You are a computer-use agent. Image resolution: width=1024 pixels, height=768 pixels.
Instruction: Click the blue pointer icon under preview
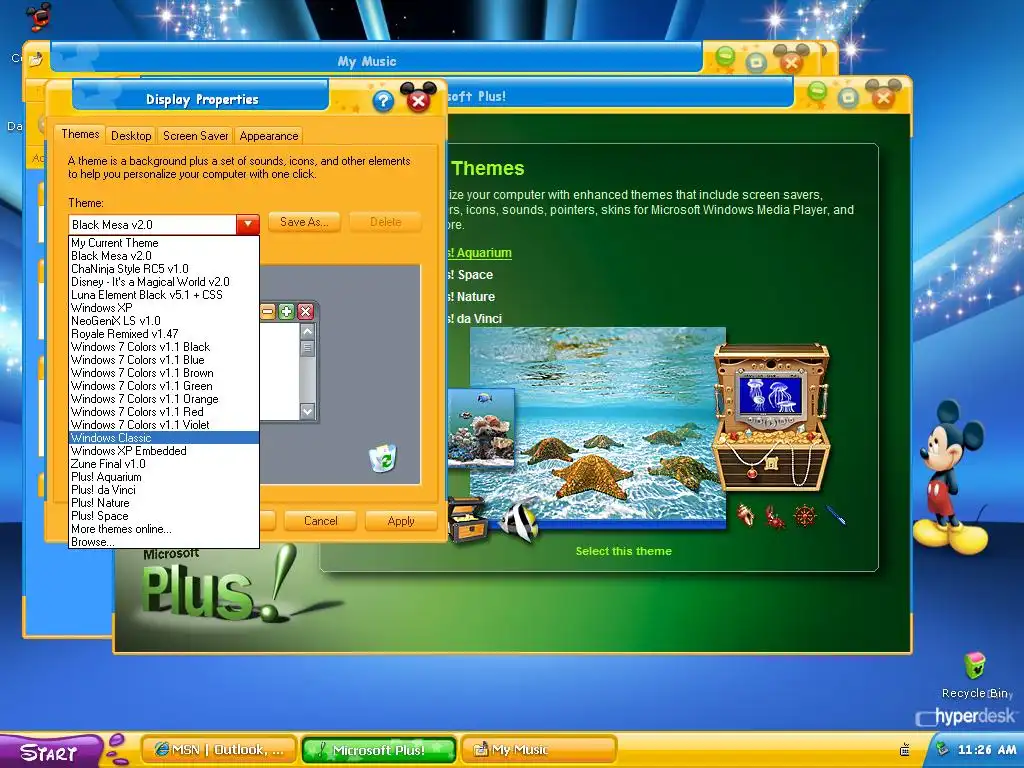[836, 515]
